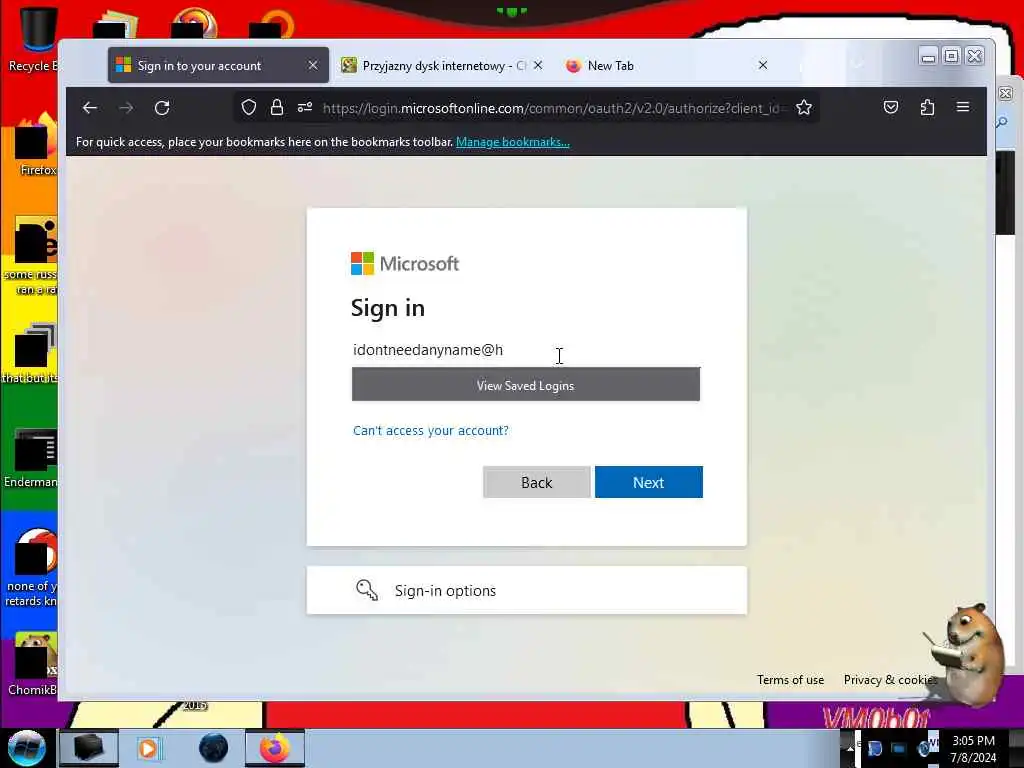Screen dimensions: 1024x768
Task: Open the Windows Start orb
Action: [27, 748]
